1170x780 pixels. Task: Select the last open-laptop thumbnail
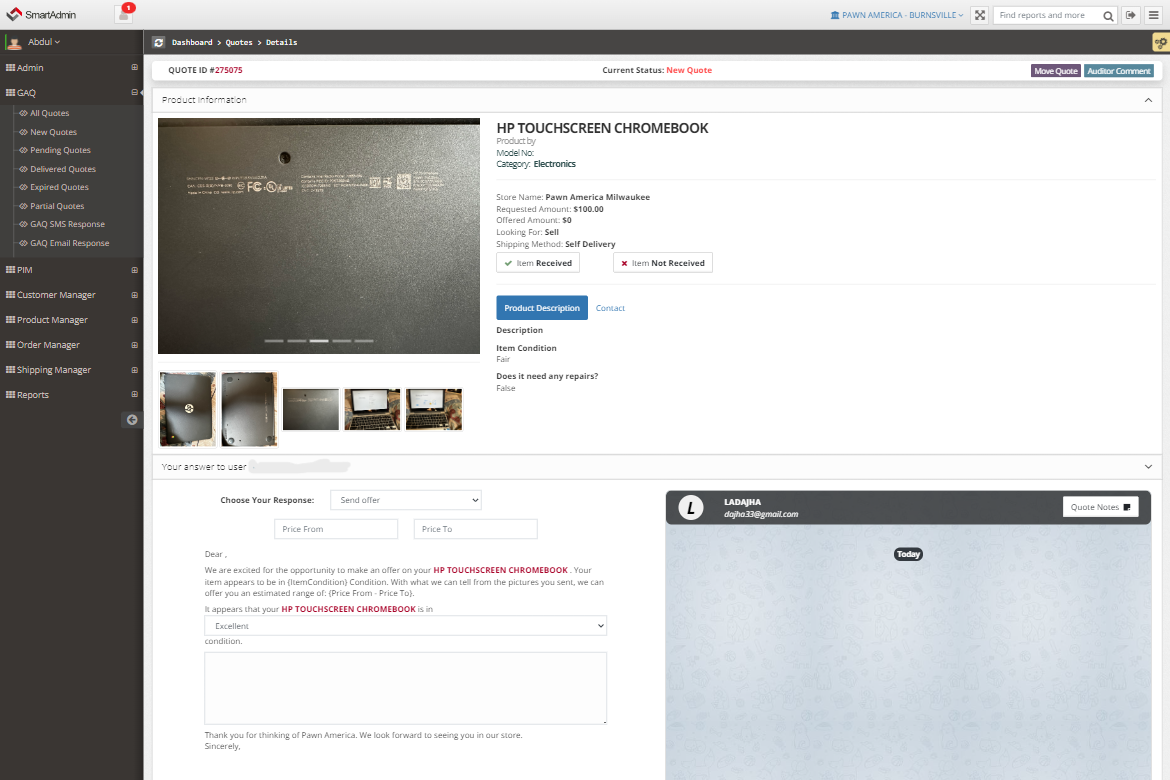pyautogui.click(x=434, y=410)
